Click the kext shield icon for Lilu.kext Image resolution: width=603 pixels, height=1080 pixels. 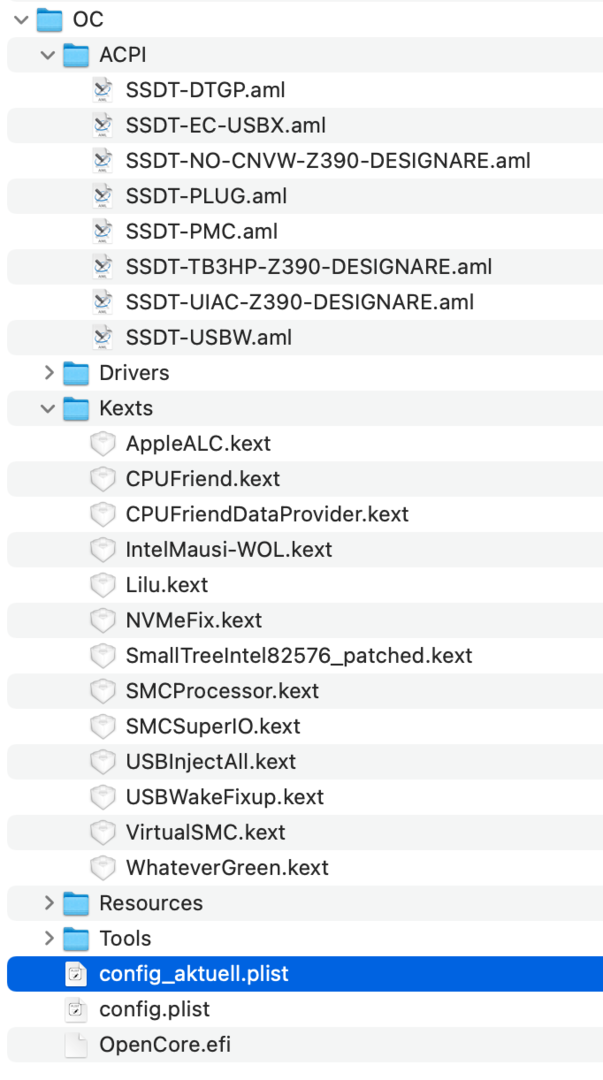[102, 585]
